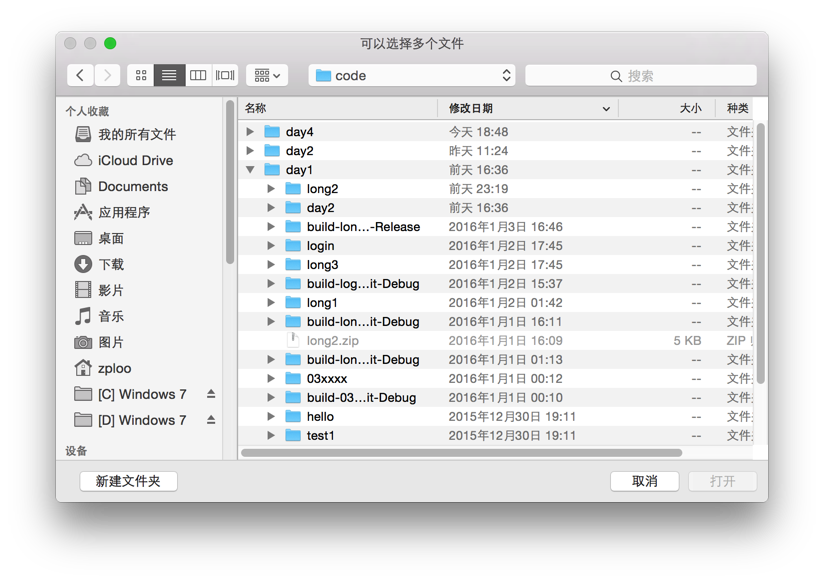
Task: Open [C] Windows 7 volume in sidebar
Action: (131, 394)
